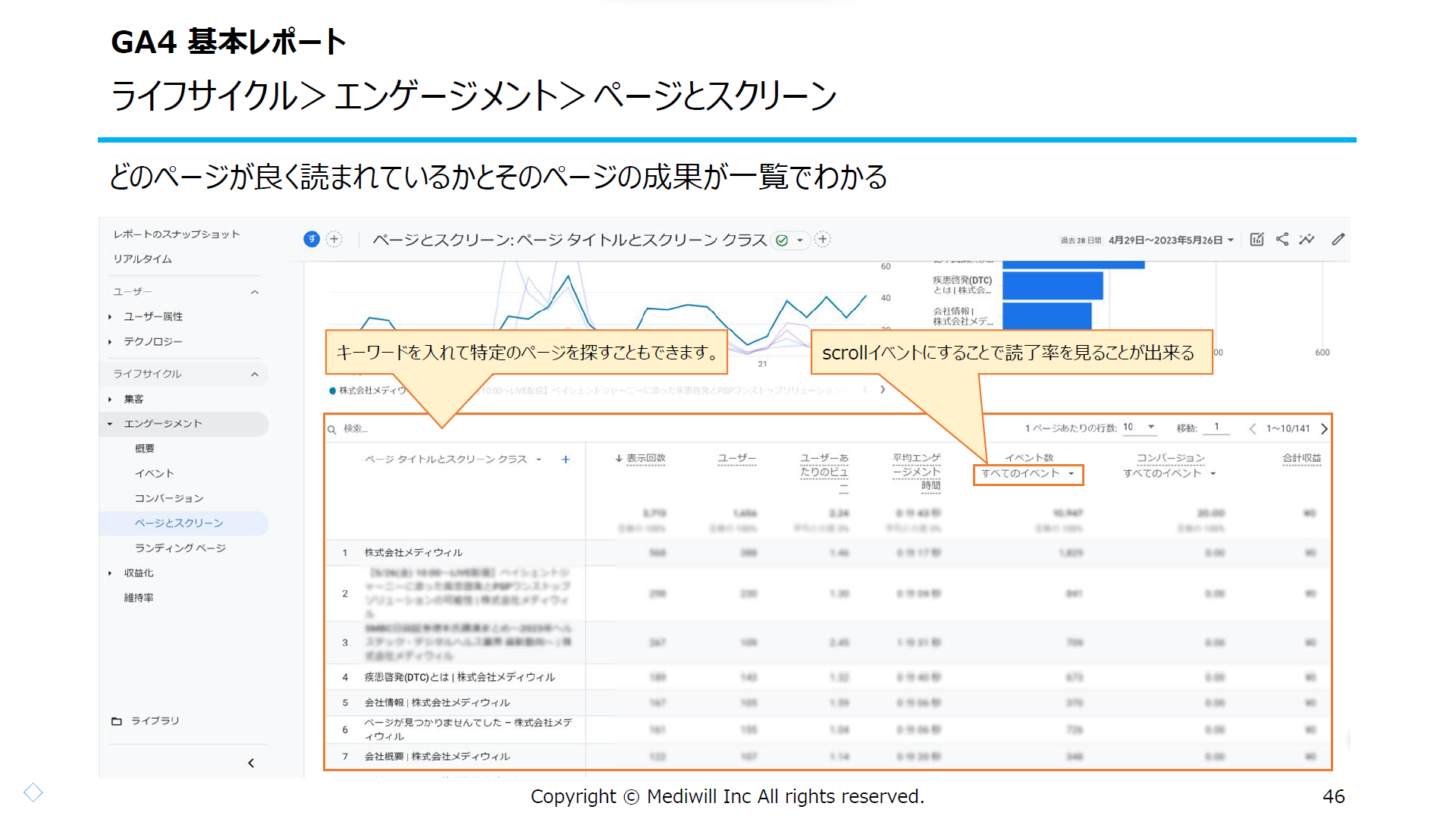The width and height of the screenshot is (1456, 819).
Task: Go to previous page of table
Action: pos(1252,429)
